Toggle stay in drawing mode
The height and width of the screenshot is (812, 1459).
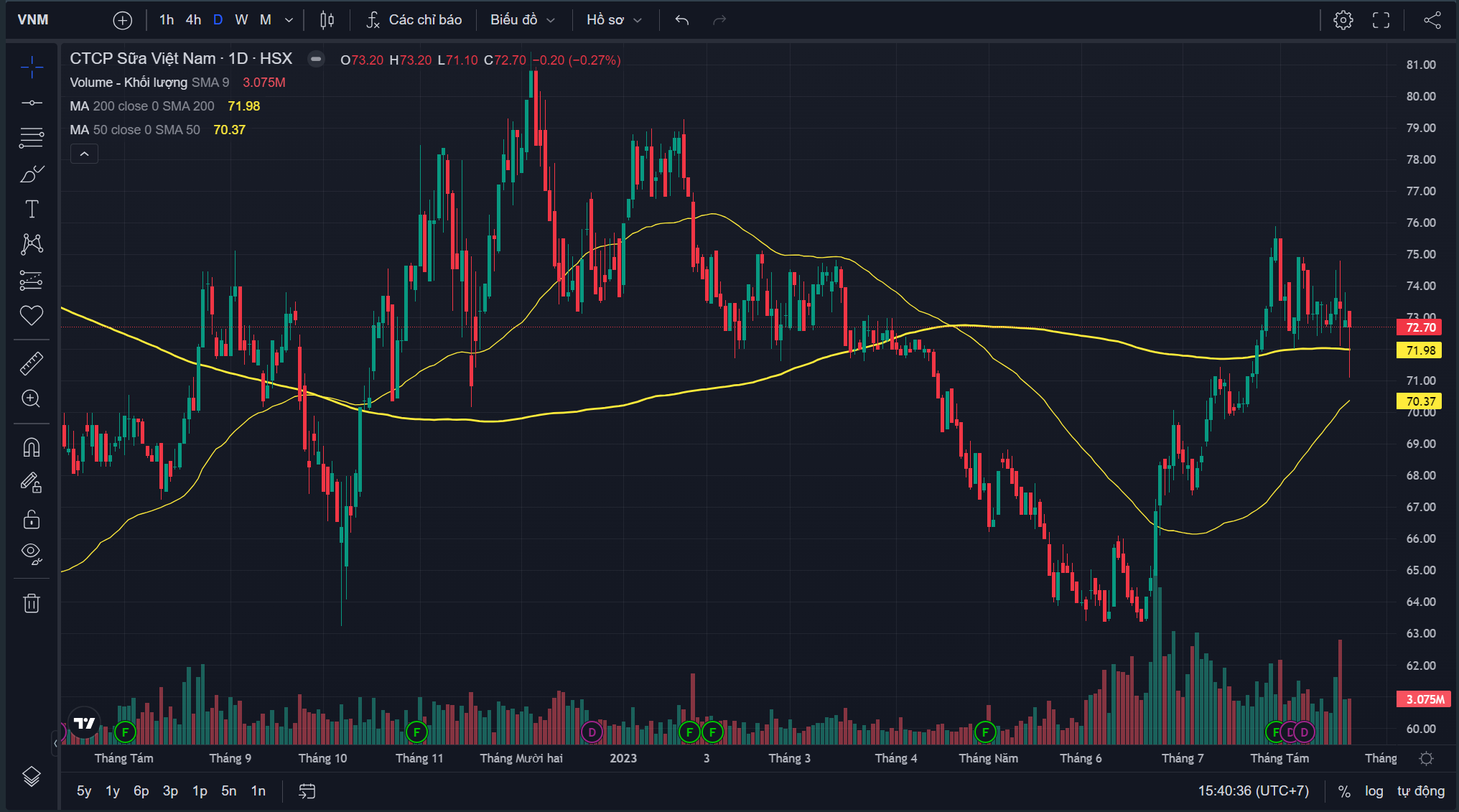(32, 482)
